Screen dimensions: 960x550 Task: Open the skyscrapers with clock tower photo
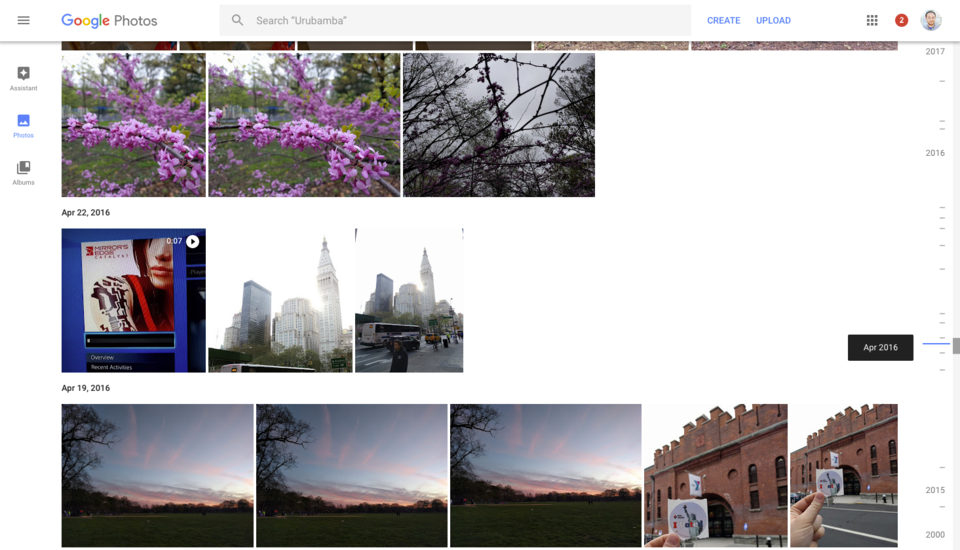[x=280, y=300]
